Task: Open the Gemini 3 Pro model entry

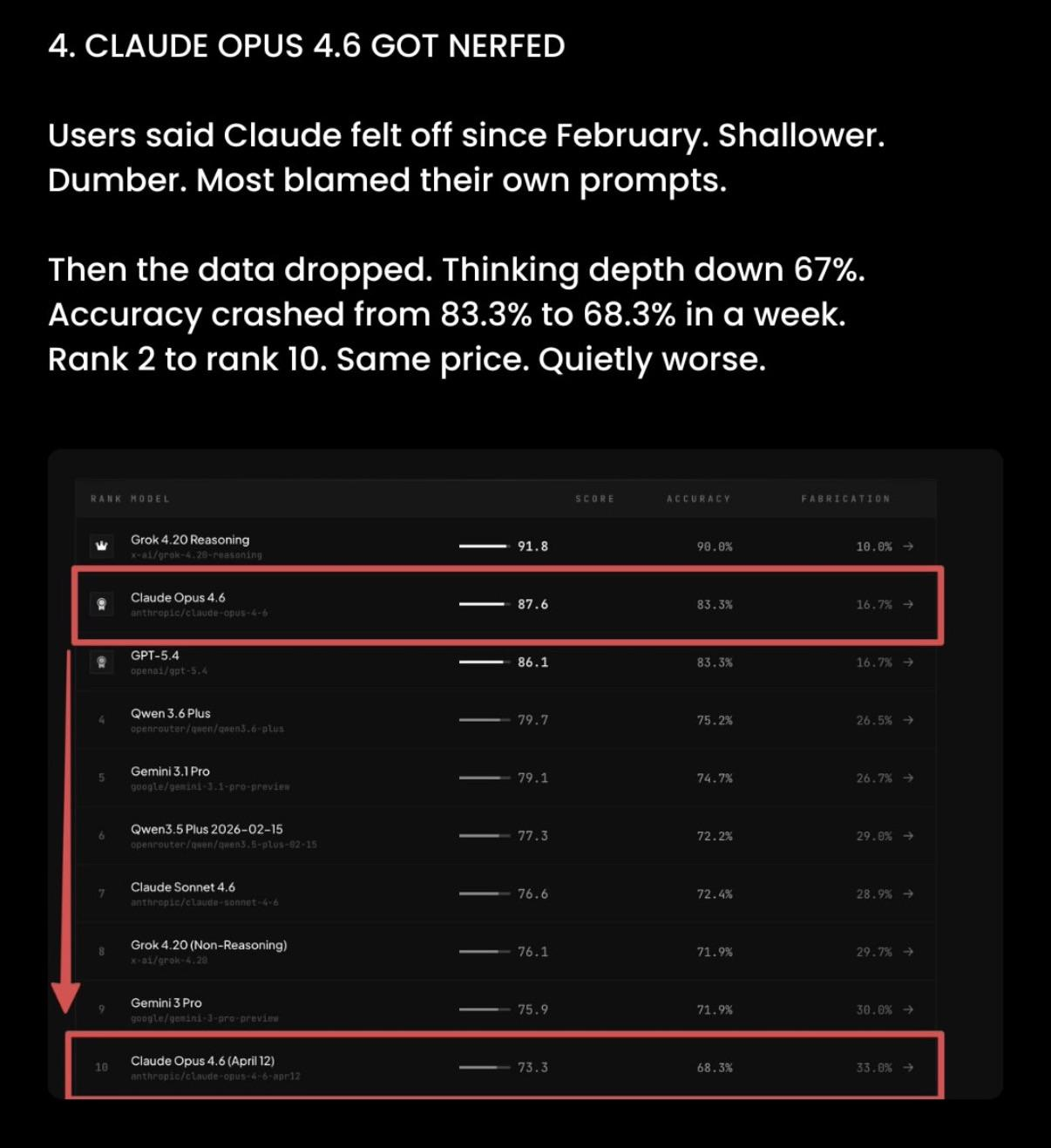Action: (x=166, y=1002)
